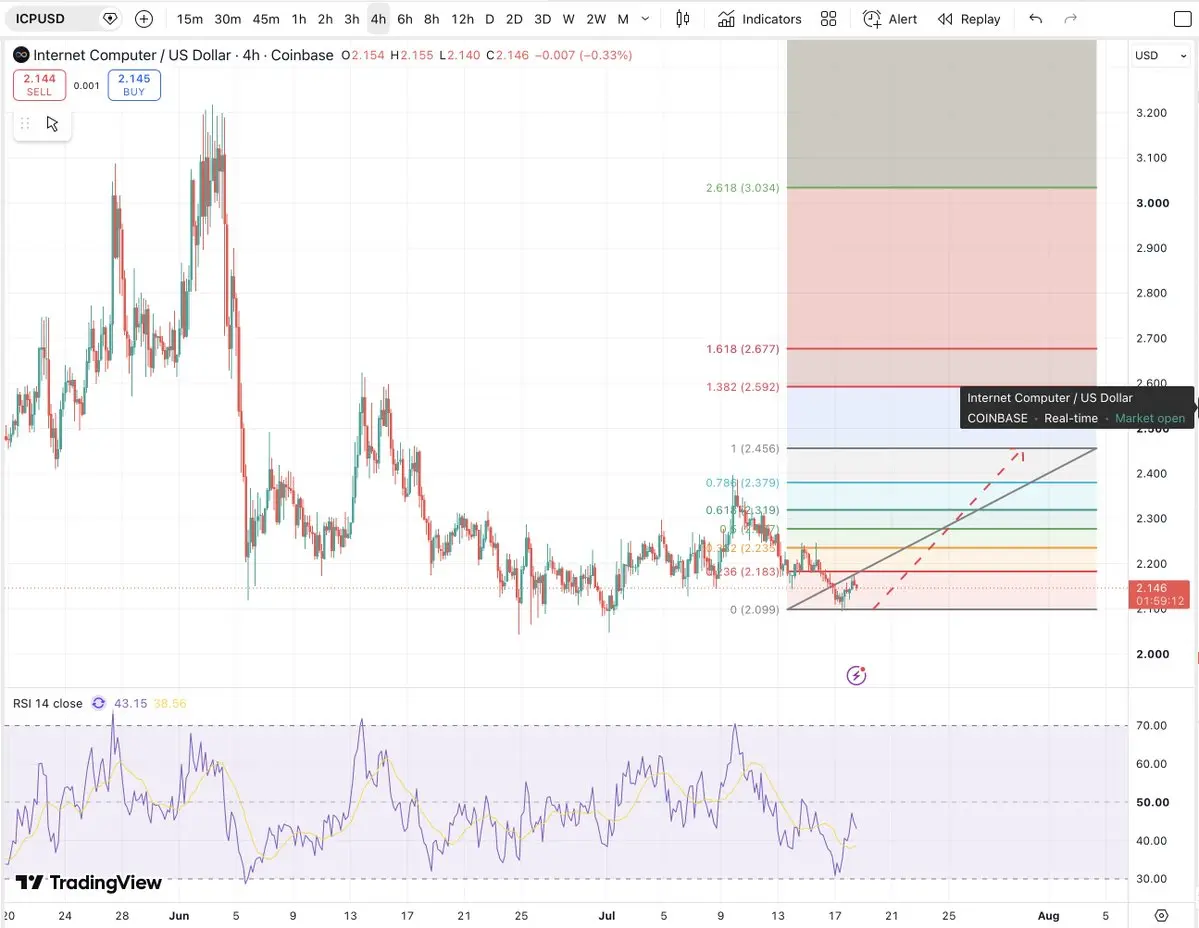
Task: Start bar Replay mode
Action: [x=969, y=19]
